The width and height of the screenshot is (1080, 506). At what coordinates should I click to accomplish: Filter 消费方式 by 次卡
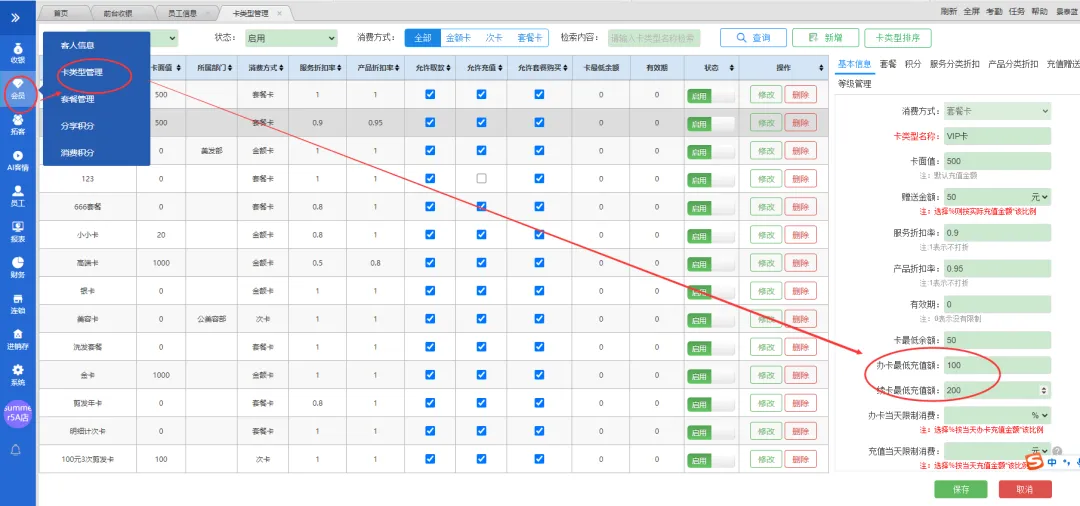(494, 38)
